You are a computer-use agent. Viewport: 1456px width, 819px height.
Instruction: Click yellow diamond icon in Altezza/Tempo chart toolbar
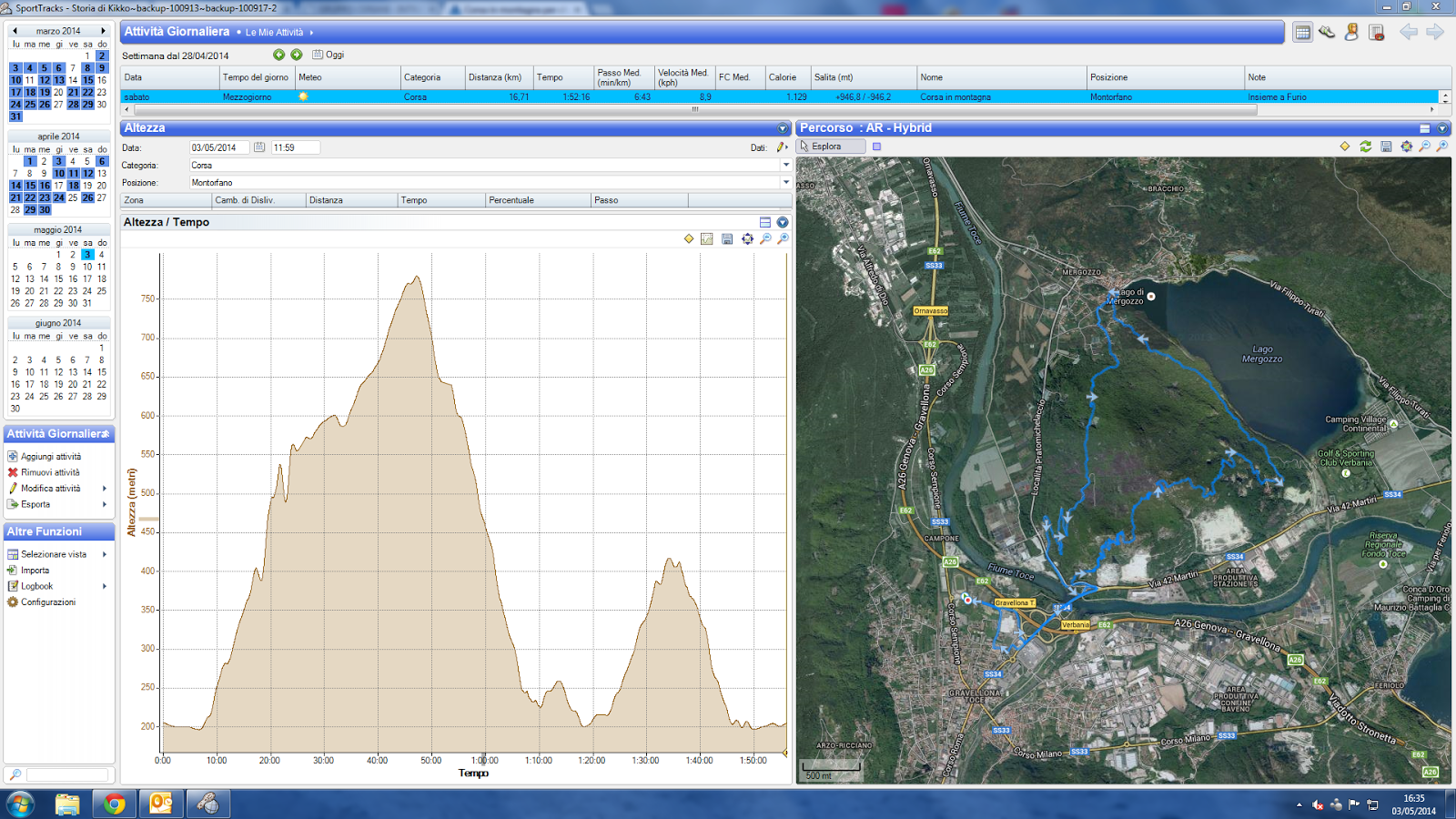pos(689,238)
